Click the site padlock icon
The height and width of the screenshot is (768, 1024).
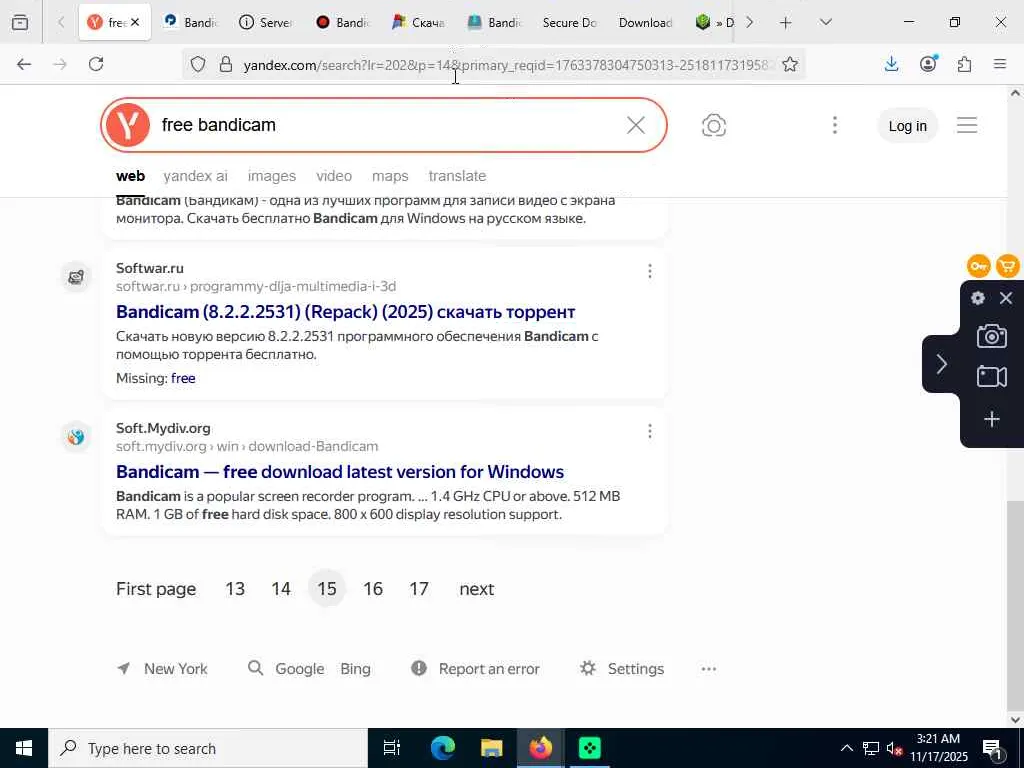coord(226,64)
